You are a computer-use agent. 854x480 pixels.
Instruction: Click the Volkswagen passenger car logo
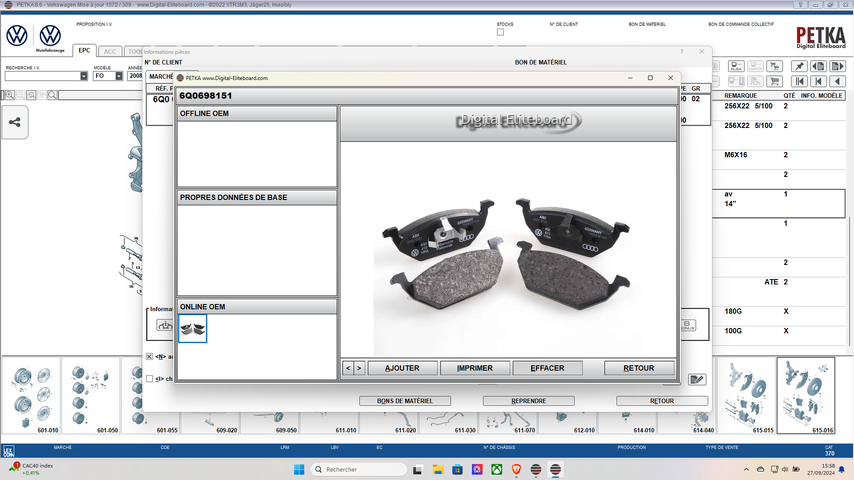(17, 35)
